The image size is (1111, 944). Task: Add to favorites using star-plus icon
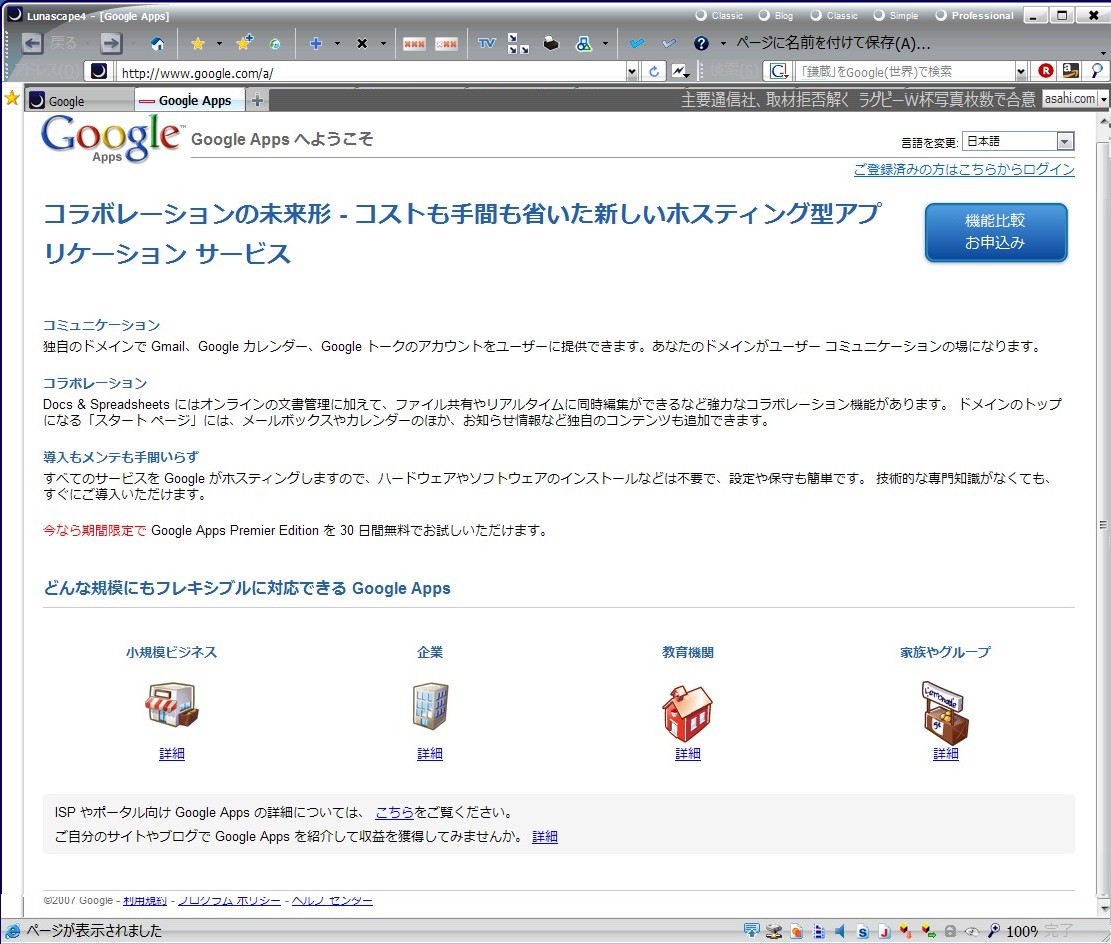(244, 43)
